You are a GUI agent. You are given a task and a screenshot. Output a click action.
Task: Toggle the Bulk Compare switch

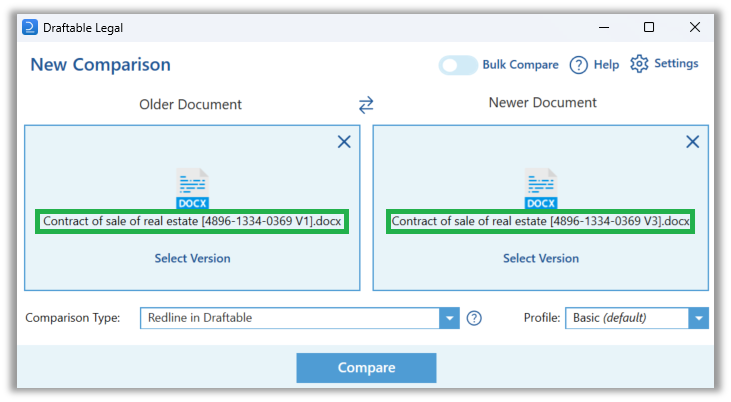pyautogui.click(x=458, y=65)
